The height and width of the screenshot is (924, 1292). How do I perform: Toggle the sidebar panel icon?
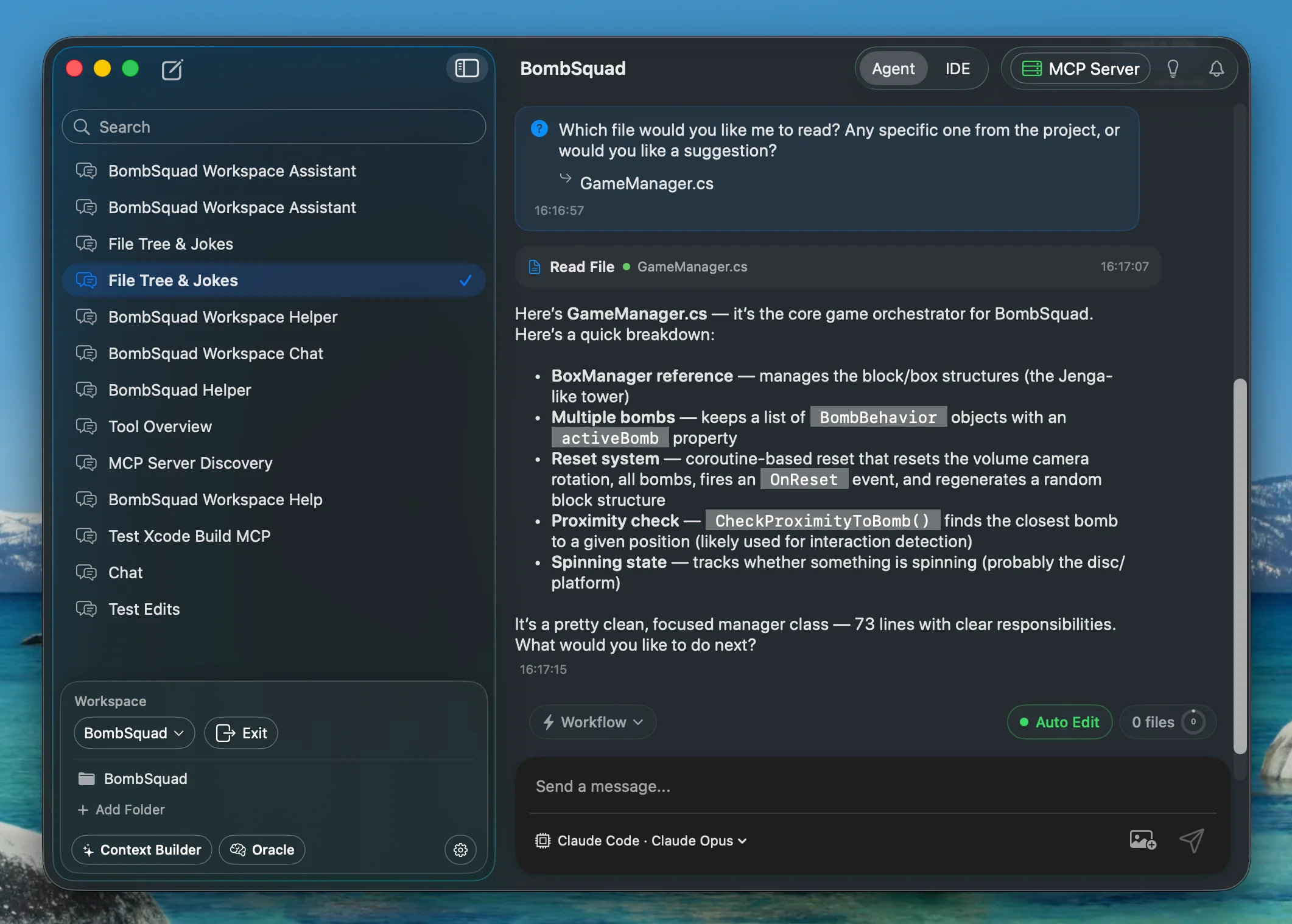tap(467, 68)
